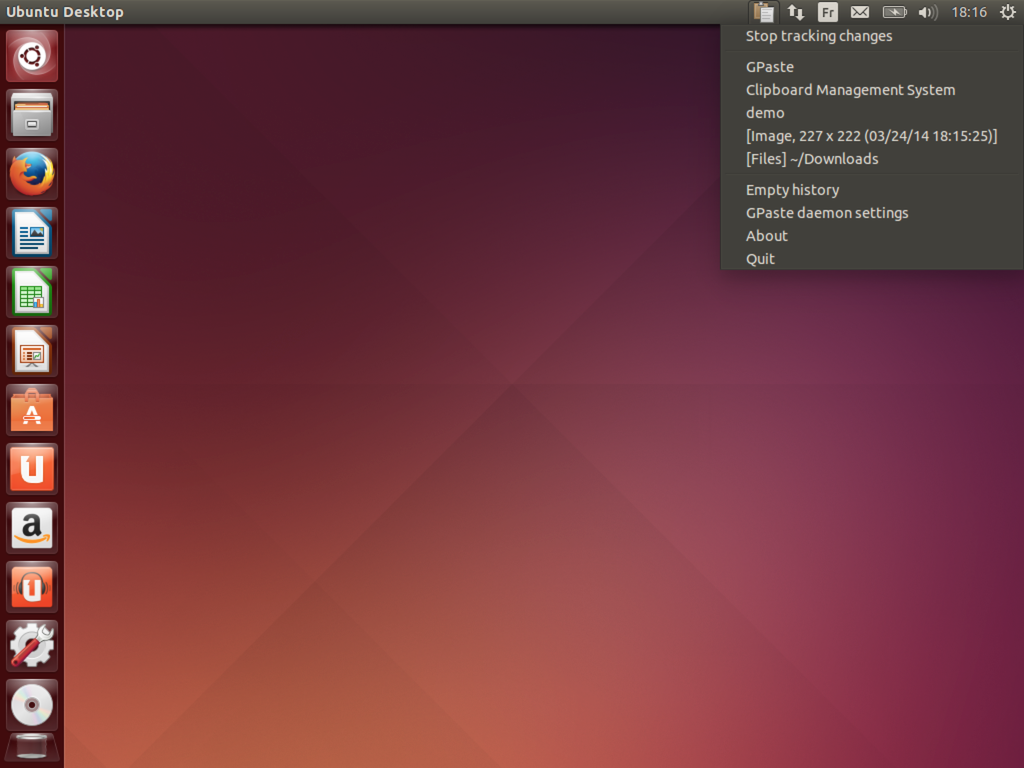Open the Ubuntu One Music launcher icon

(x=32, y=587)
